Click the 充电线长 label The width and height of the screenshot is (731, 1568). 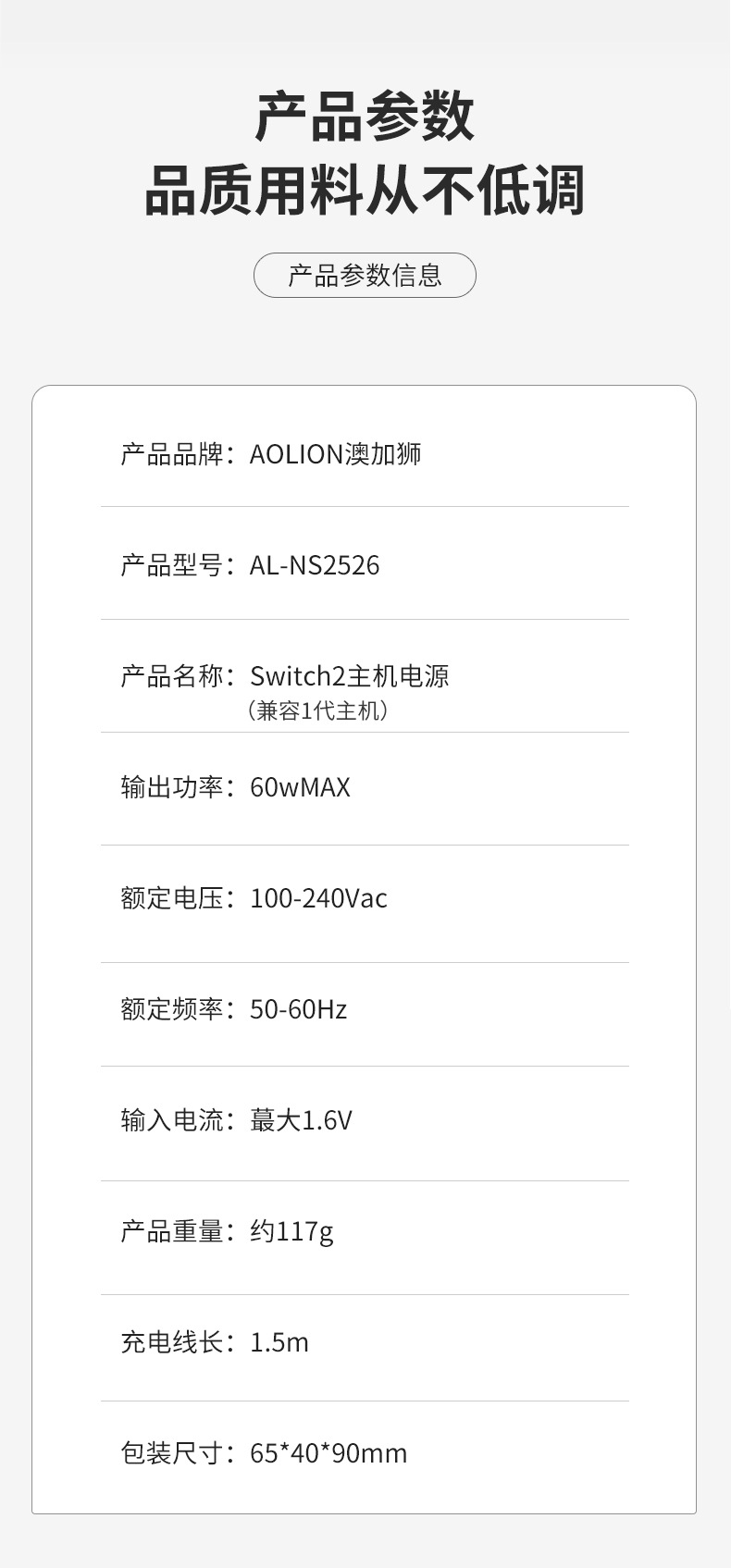pos(172,1342)
